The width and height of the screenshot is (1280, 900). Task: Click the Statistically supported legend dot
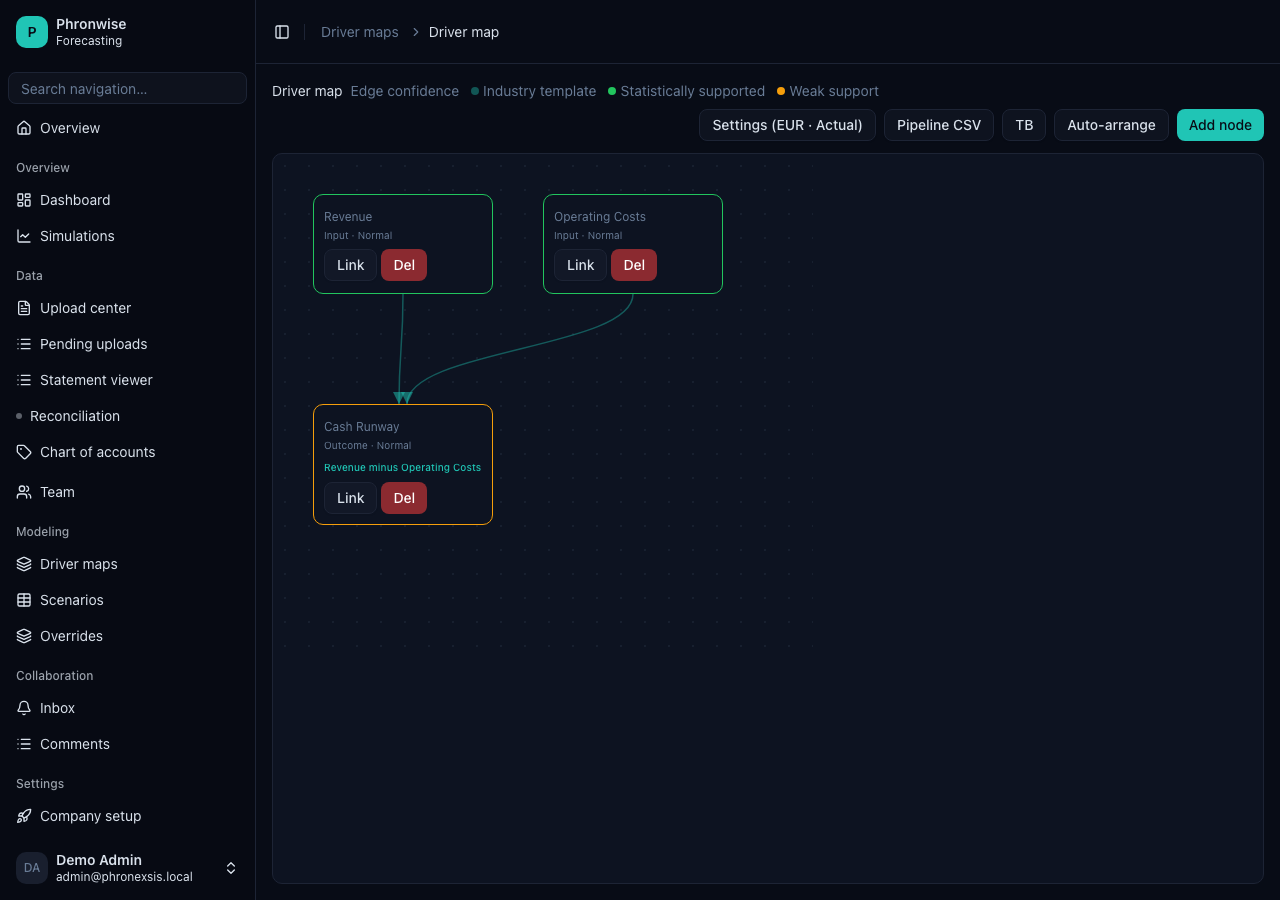612,91
